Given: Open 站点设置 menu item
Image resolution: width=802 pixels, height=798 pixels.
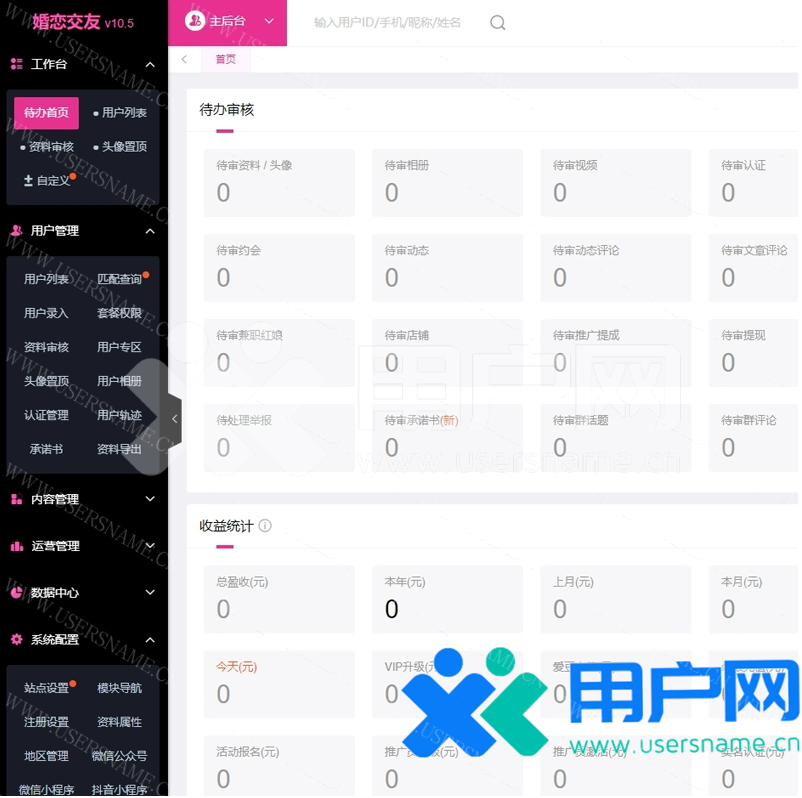Looking at the screenshot, I should tap(47, 688).
